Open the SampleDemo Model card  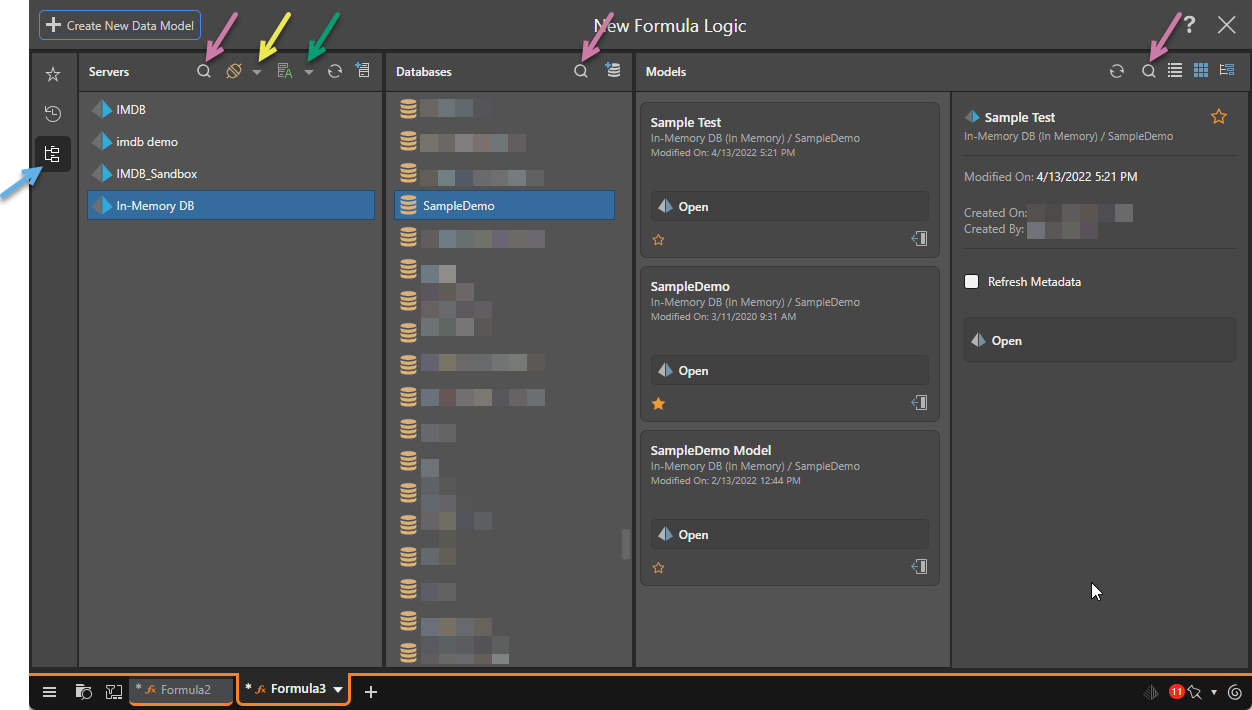[x=789, y=535]
